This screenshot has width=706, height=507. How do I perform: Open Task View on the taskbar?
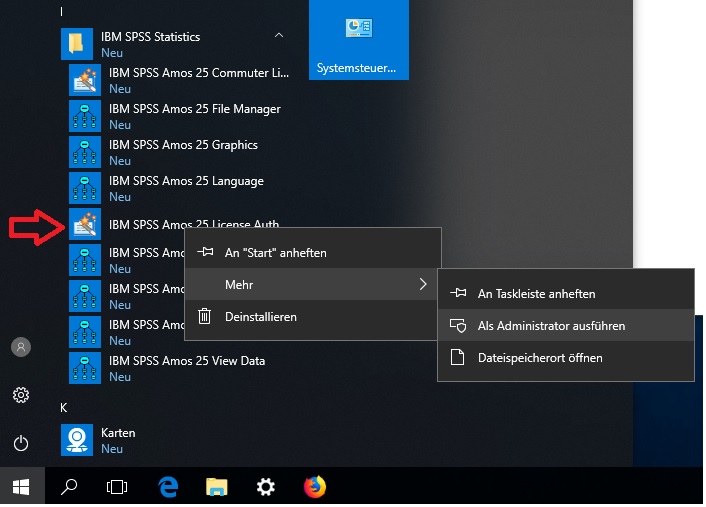click(117, 487)
